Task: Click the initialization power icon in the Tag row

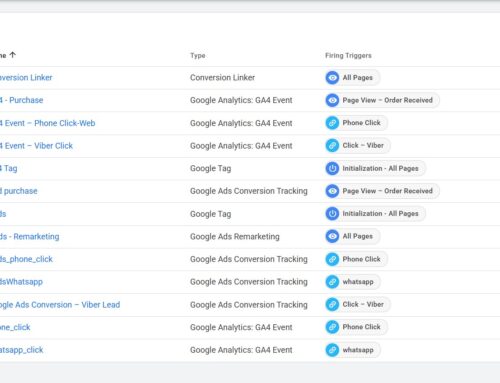Action: [332, 168]
